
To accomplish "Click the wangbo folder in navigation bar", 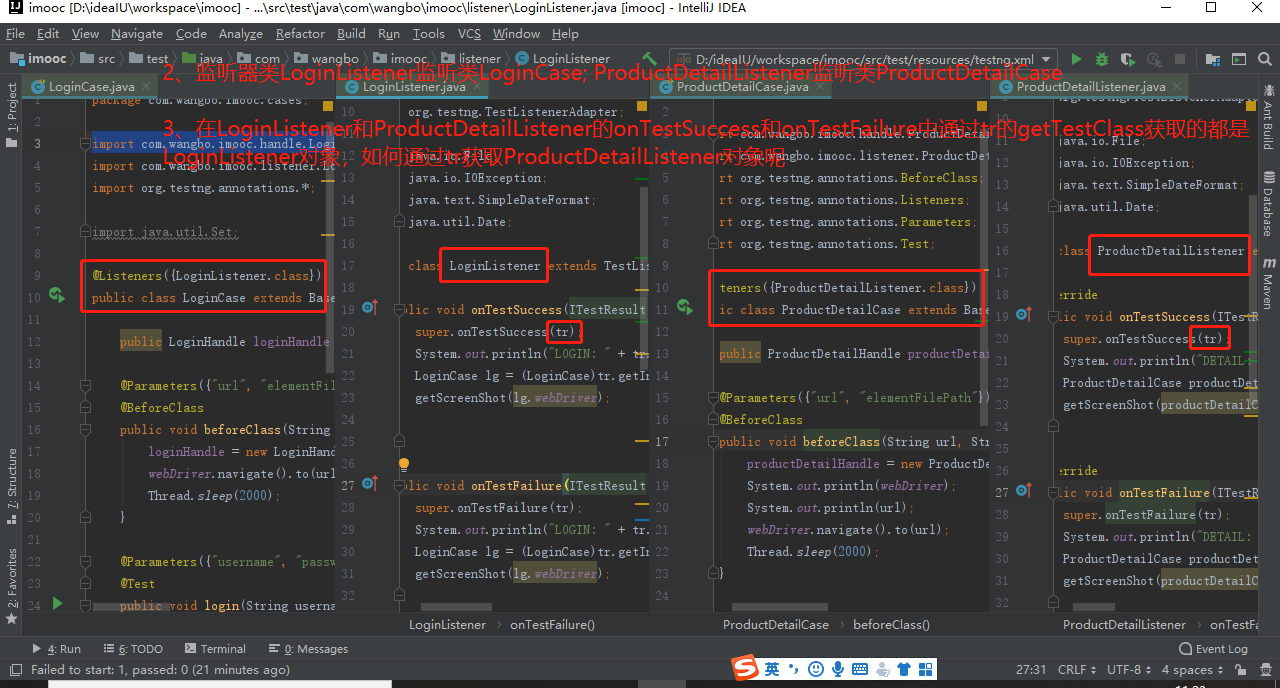I will pos(325,59).
